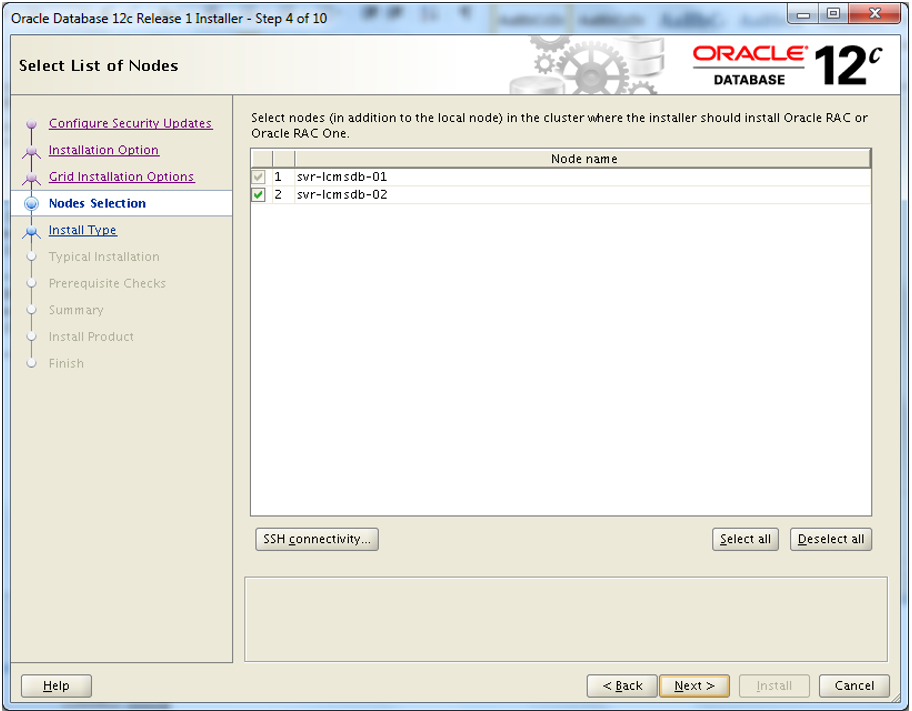Open the Configure Security Updates step link
Viewport: 912px width, 711px height.
pos(130,123)
